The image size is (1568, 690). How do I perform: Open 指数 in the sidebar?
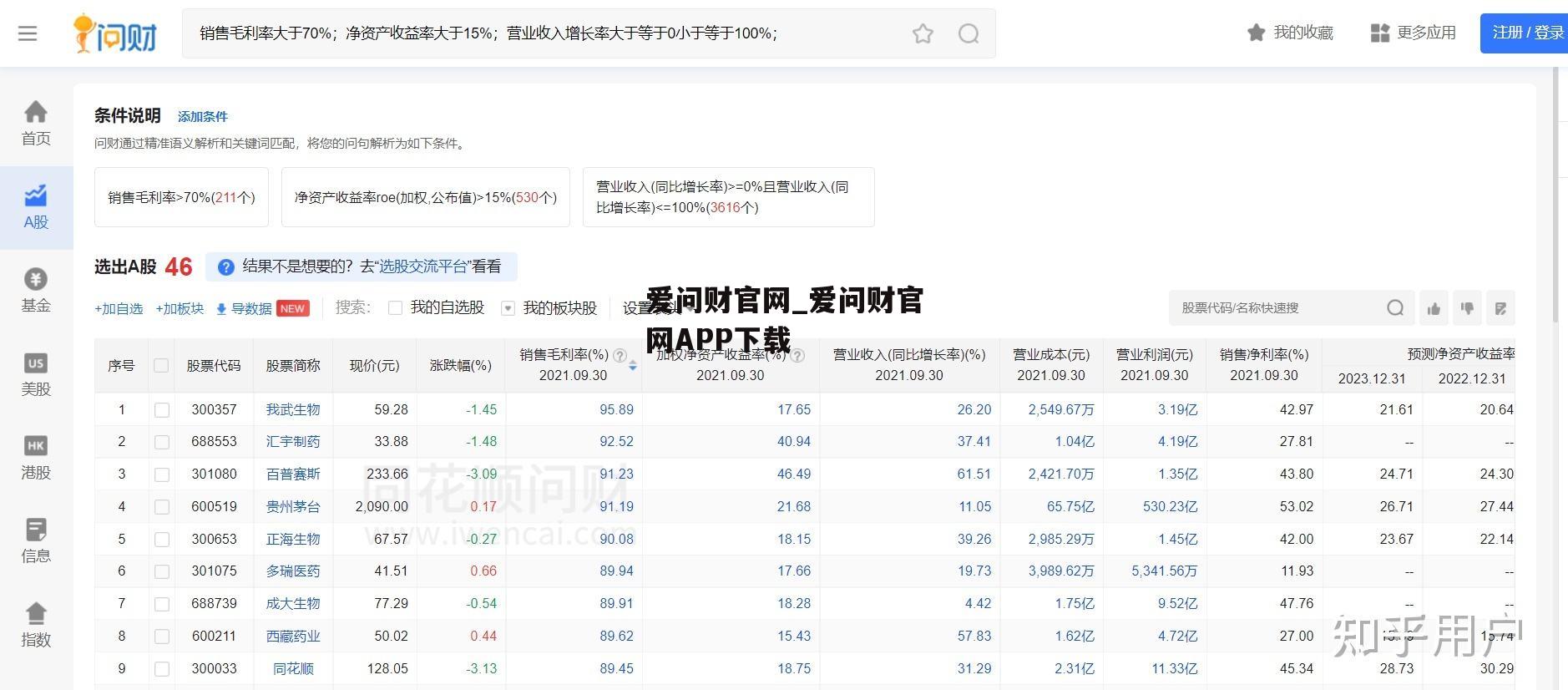(36, 625)
